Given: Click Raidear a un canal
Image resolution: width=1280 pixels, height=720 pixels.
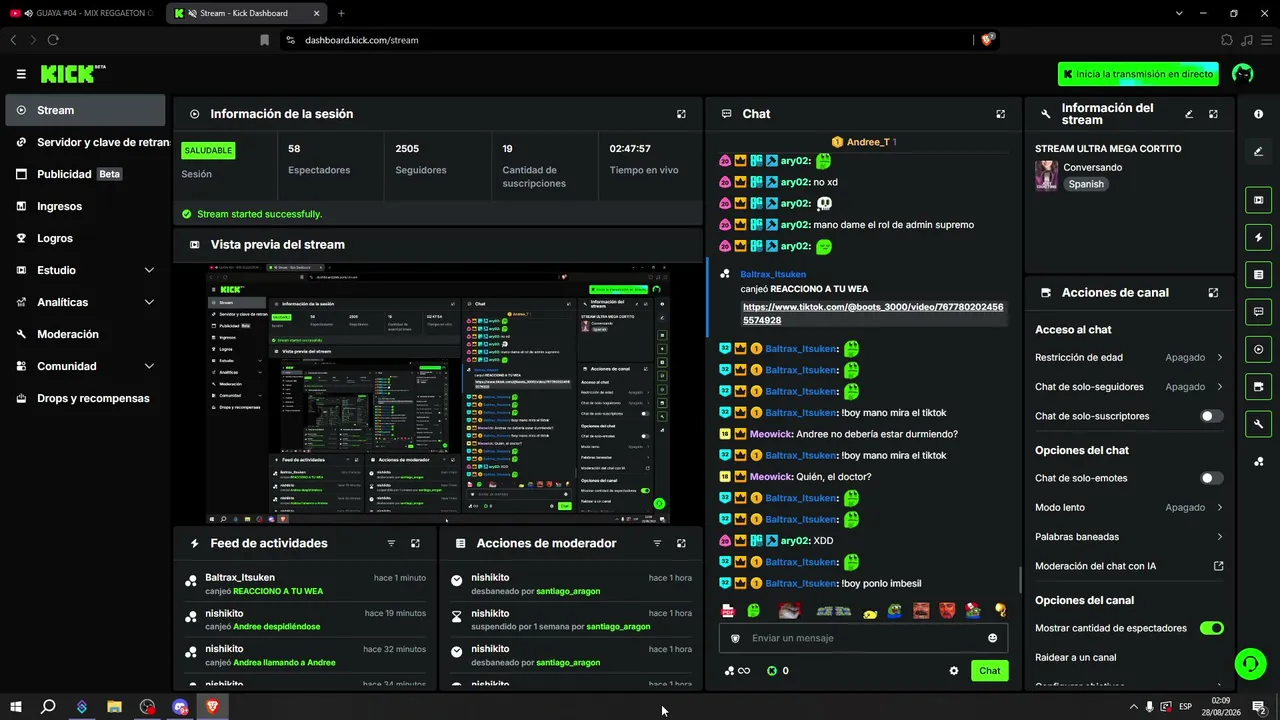Looking at the screenshot, I should [x=1076, y=657].
